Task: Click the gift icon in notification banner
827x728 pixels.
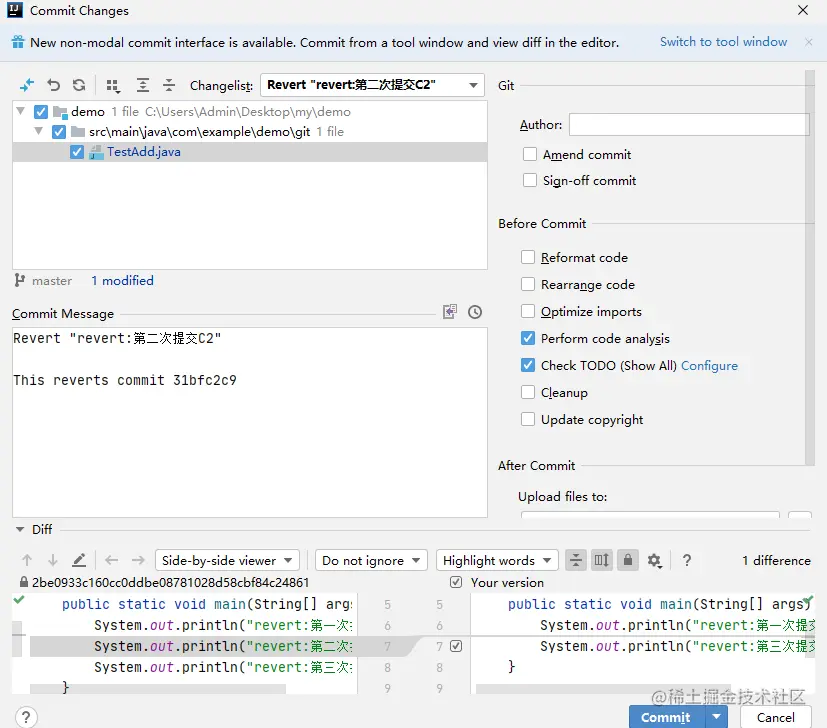Action: tap(18, 42)
